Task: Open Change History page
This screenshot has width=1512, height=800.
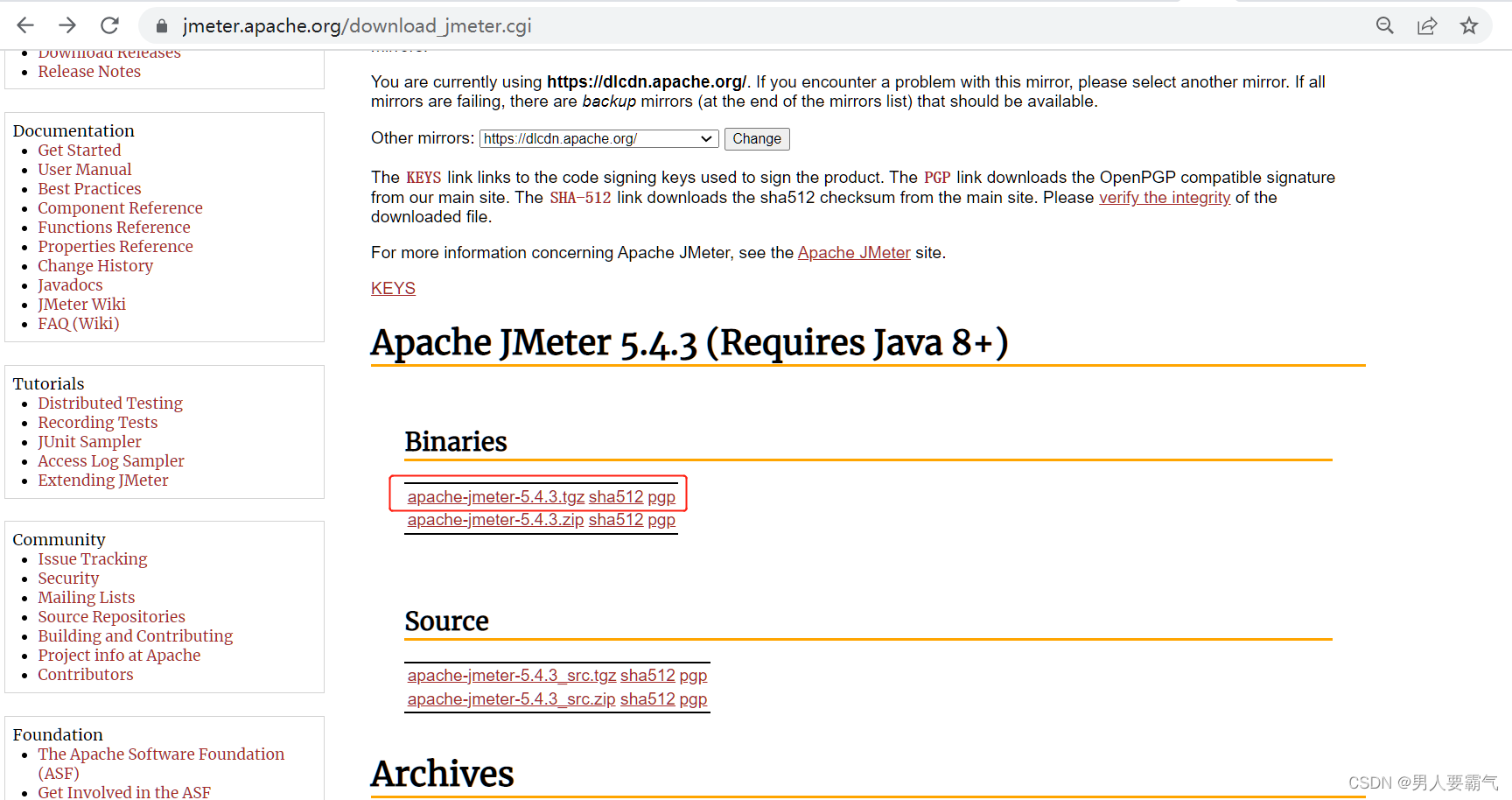Action: click(x=95, y=266)
